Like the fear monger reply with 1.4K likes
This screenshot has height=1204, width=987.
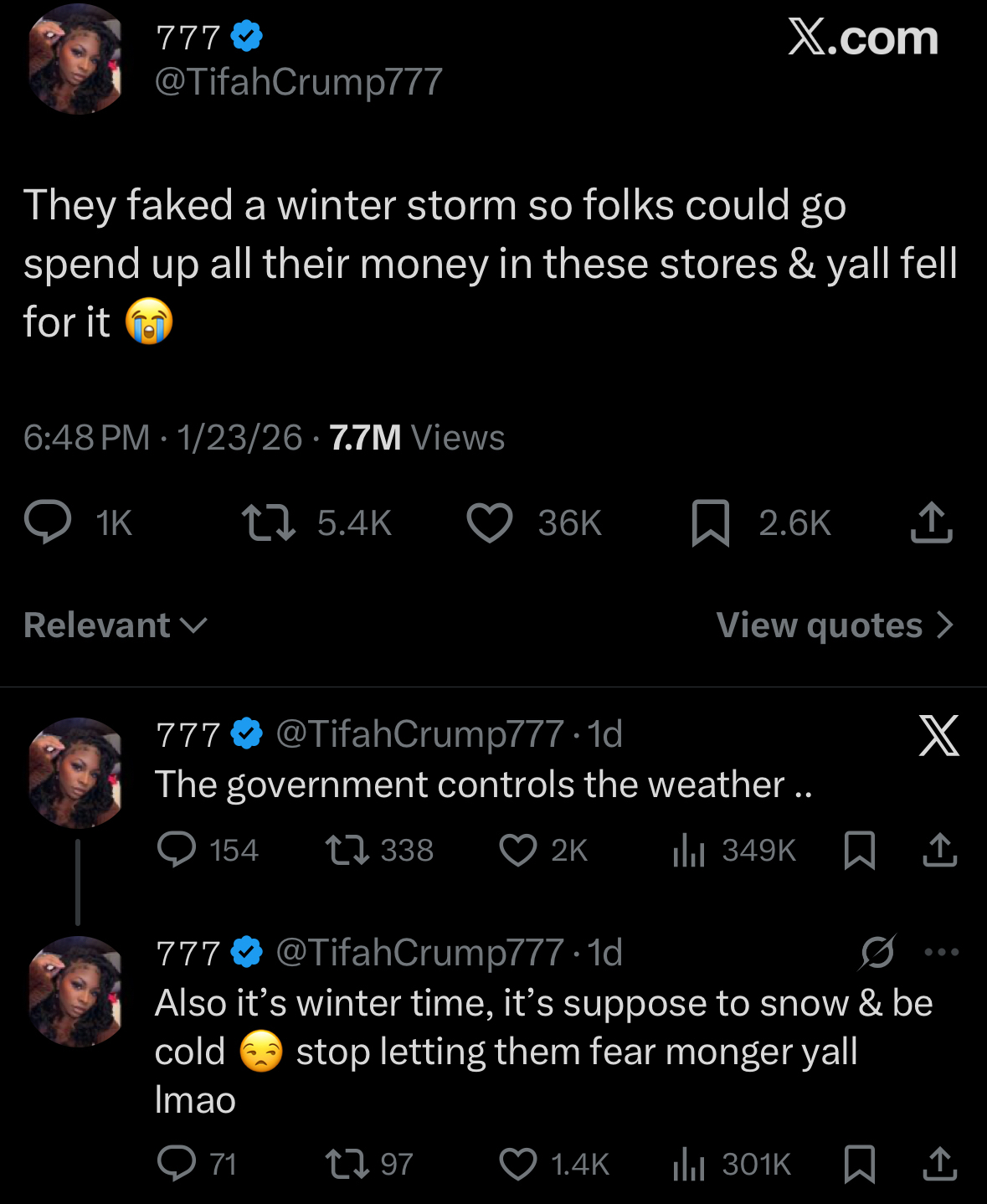click(518, 1164)
